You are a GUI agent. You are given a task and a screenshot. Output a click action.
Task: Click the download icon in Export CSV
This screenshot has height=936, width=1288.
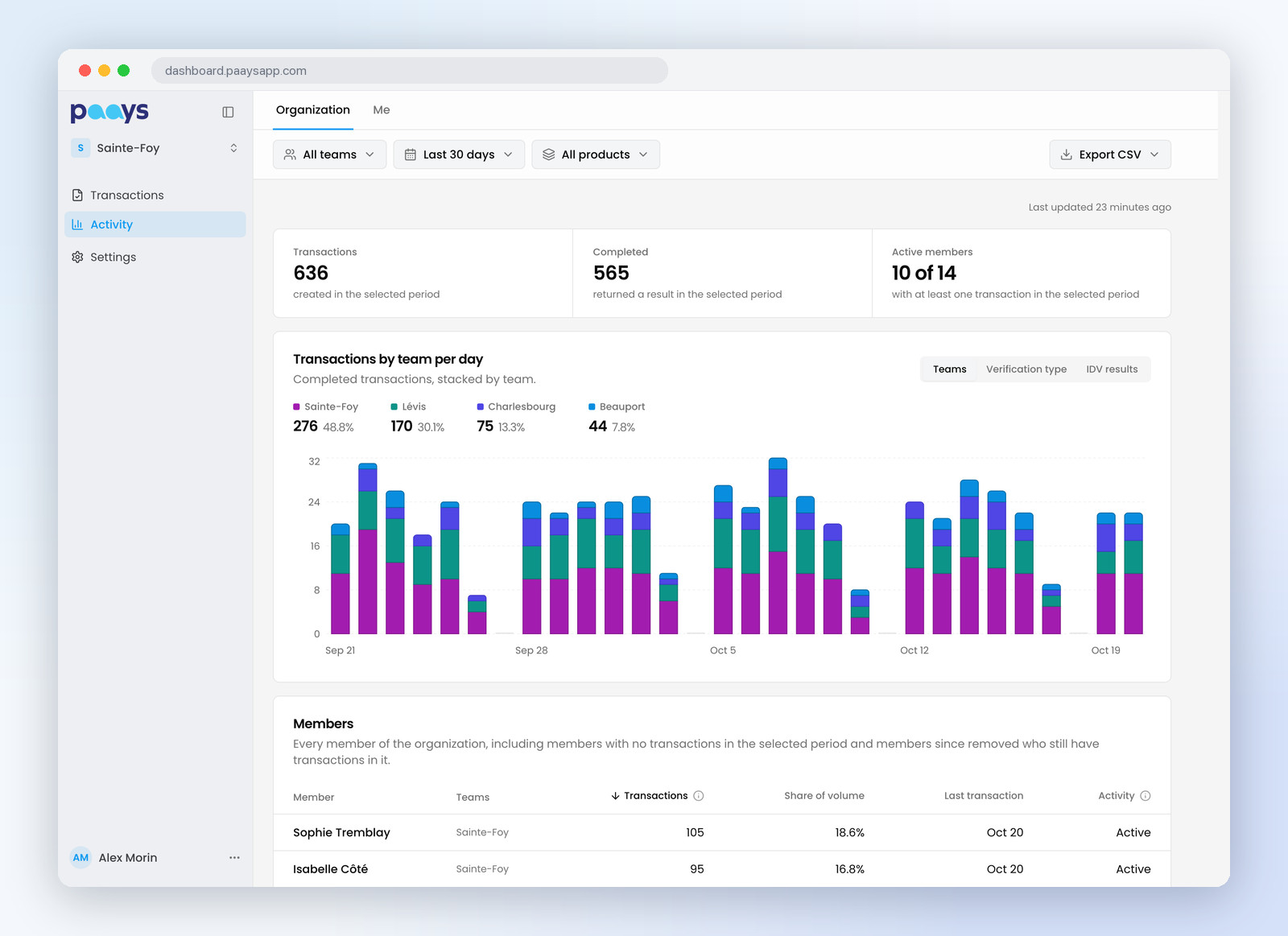pos(1066,155)
